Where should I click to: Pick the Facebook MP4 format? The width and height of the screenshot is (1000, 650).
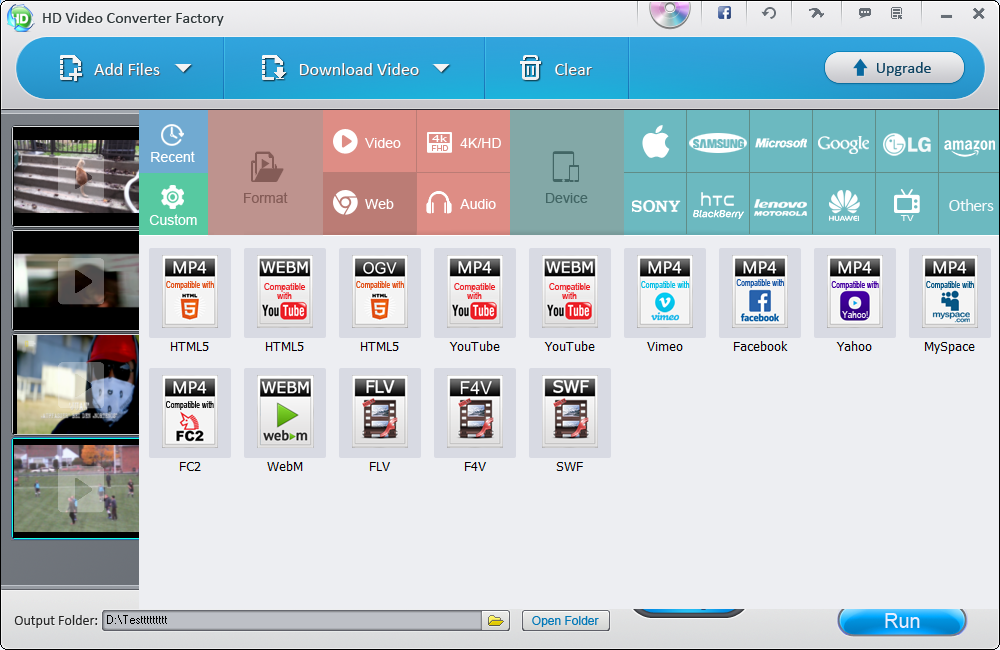pyautogui.click(x=760, y=293)
